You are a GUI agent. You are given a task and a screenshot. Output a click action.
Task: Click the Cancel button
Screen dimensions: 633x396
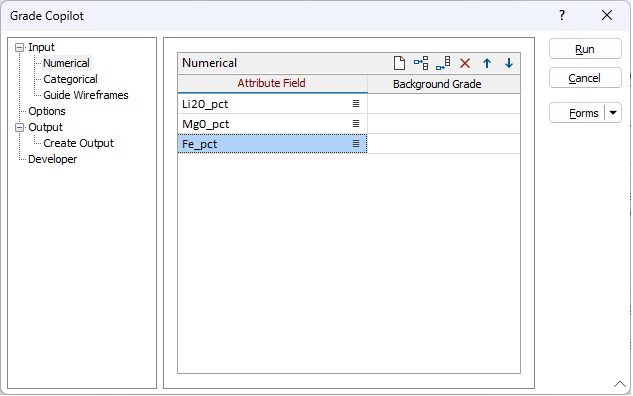pyautogui.click(x=585, y=78)
